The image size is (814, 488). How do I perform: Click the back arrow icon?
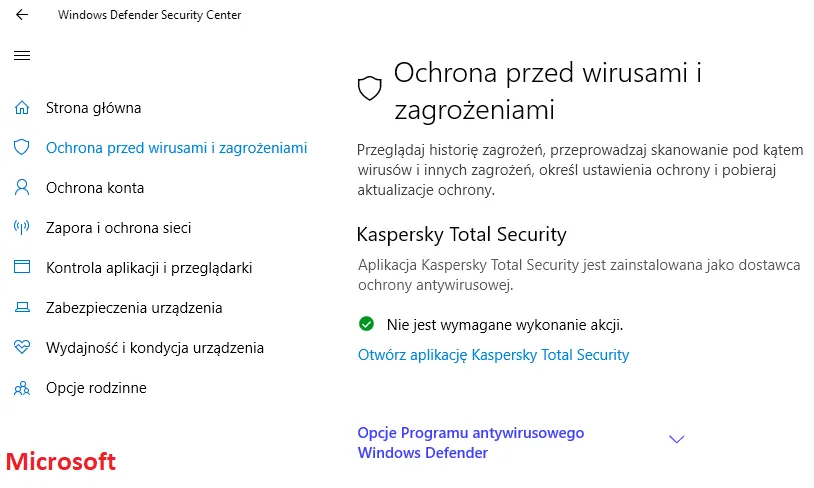(22, 15)
